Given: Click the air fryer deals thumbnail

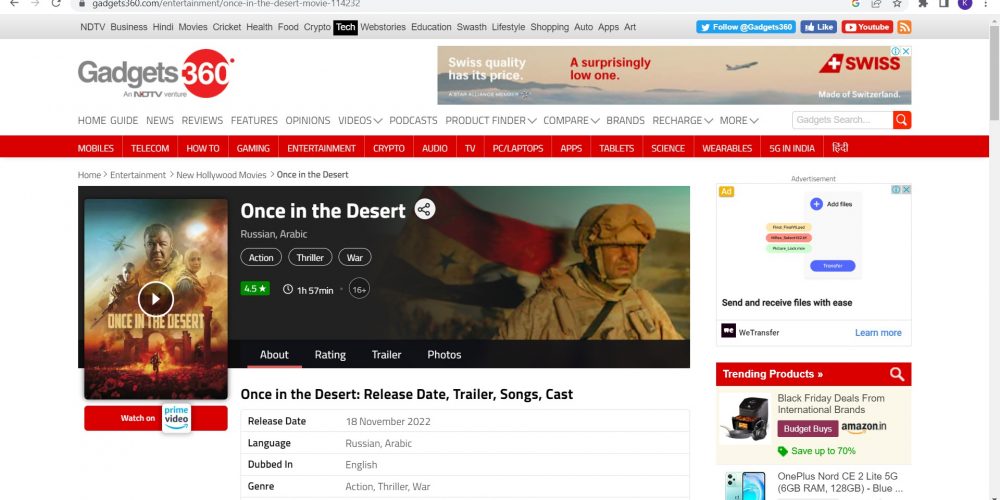Looking at the screenshot, I should (745, 418).
